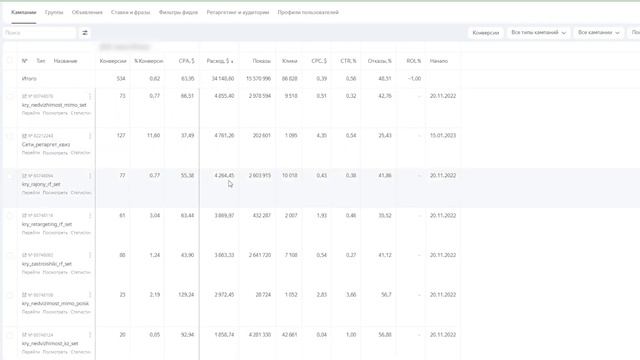Click campaign type icon of kry_nedvizhimost_mimo_poisk
The width and height of the screenshot is (640, 360).
click(24, 295)
